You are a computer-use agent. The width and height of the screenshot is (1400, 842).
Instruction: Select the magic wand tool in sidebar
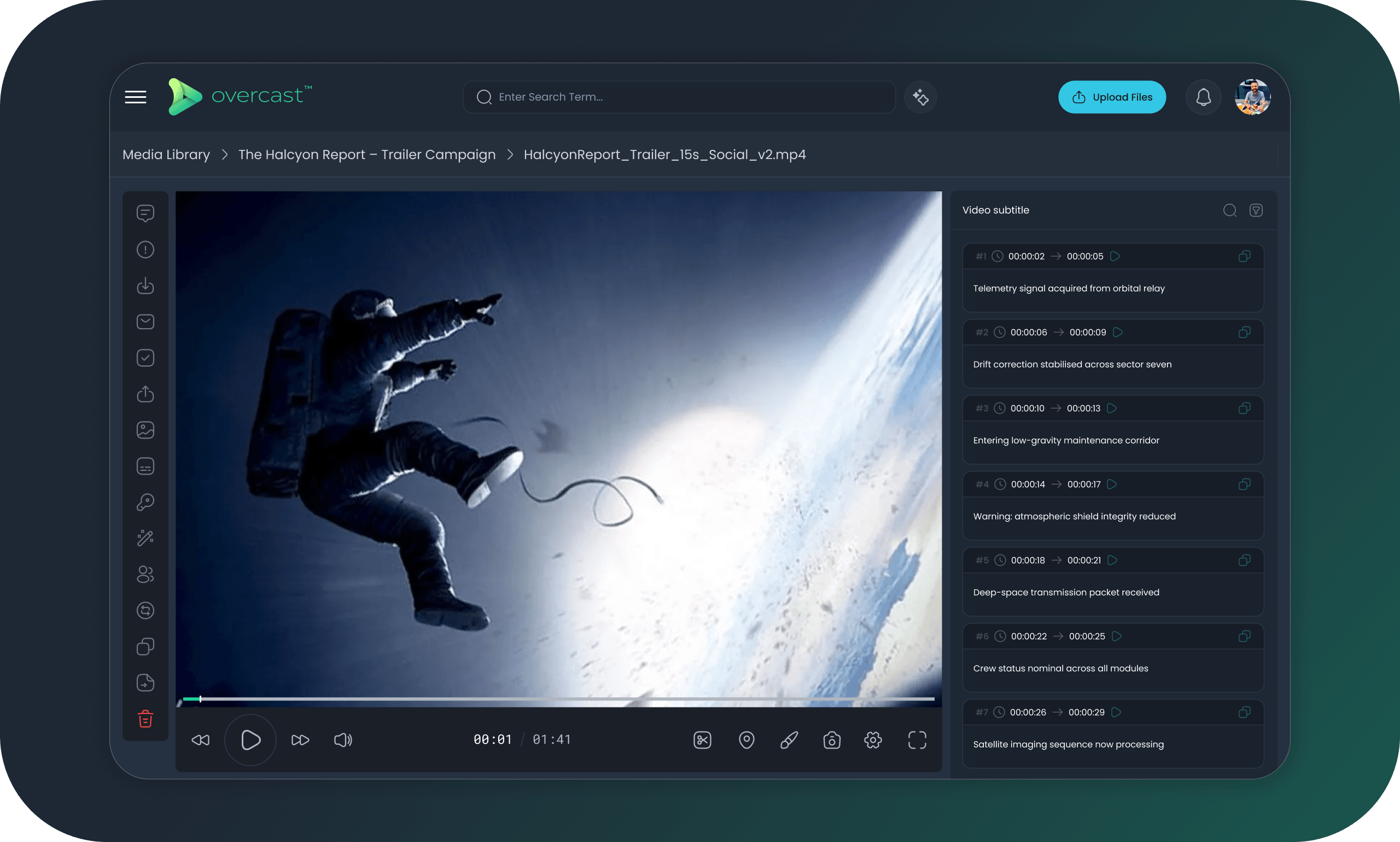tap(145, 538)
